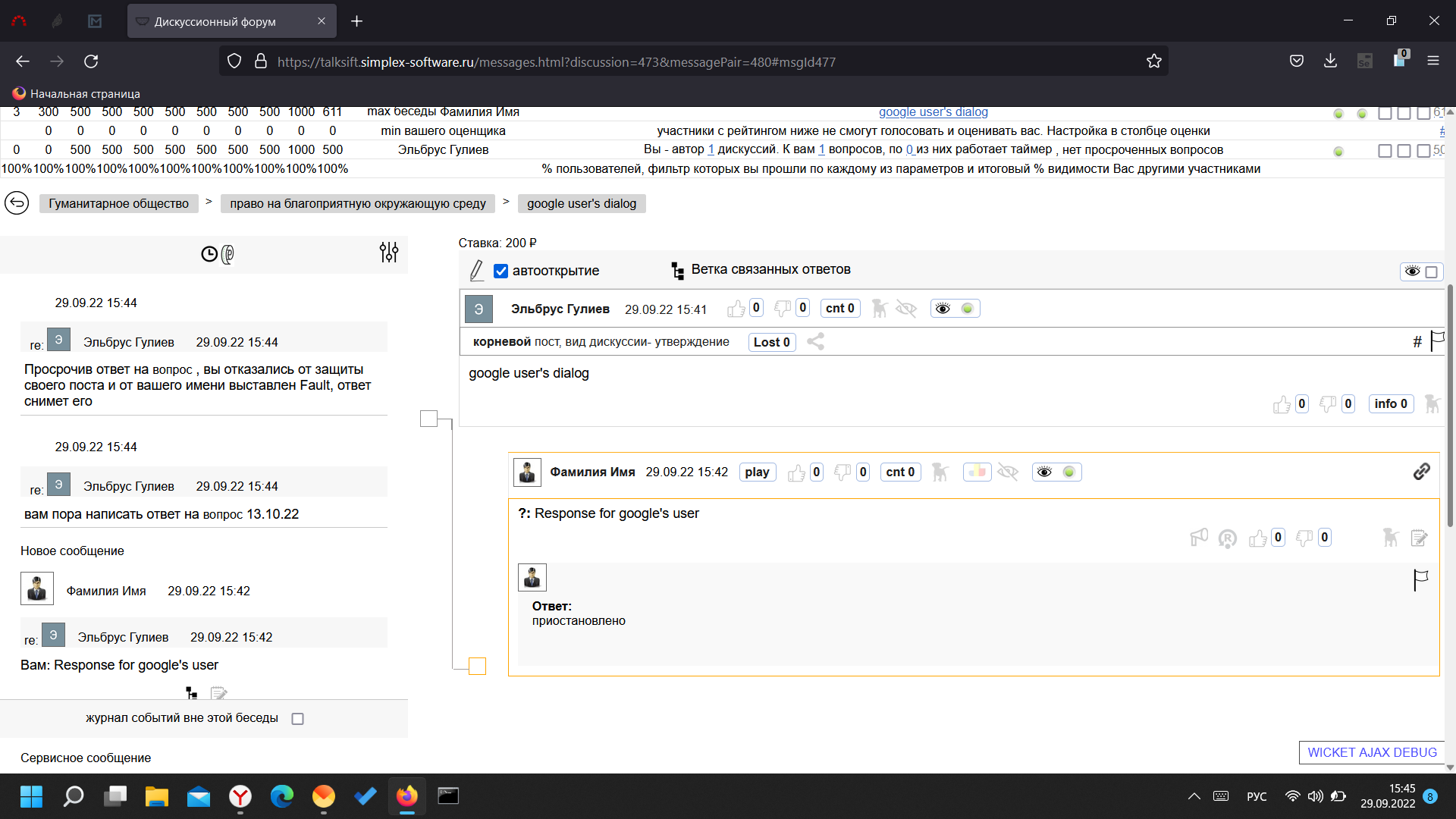
Task: Toggle eye visibility box in Эльбрус Гулиев header
Action: [955, 309]
